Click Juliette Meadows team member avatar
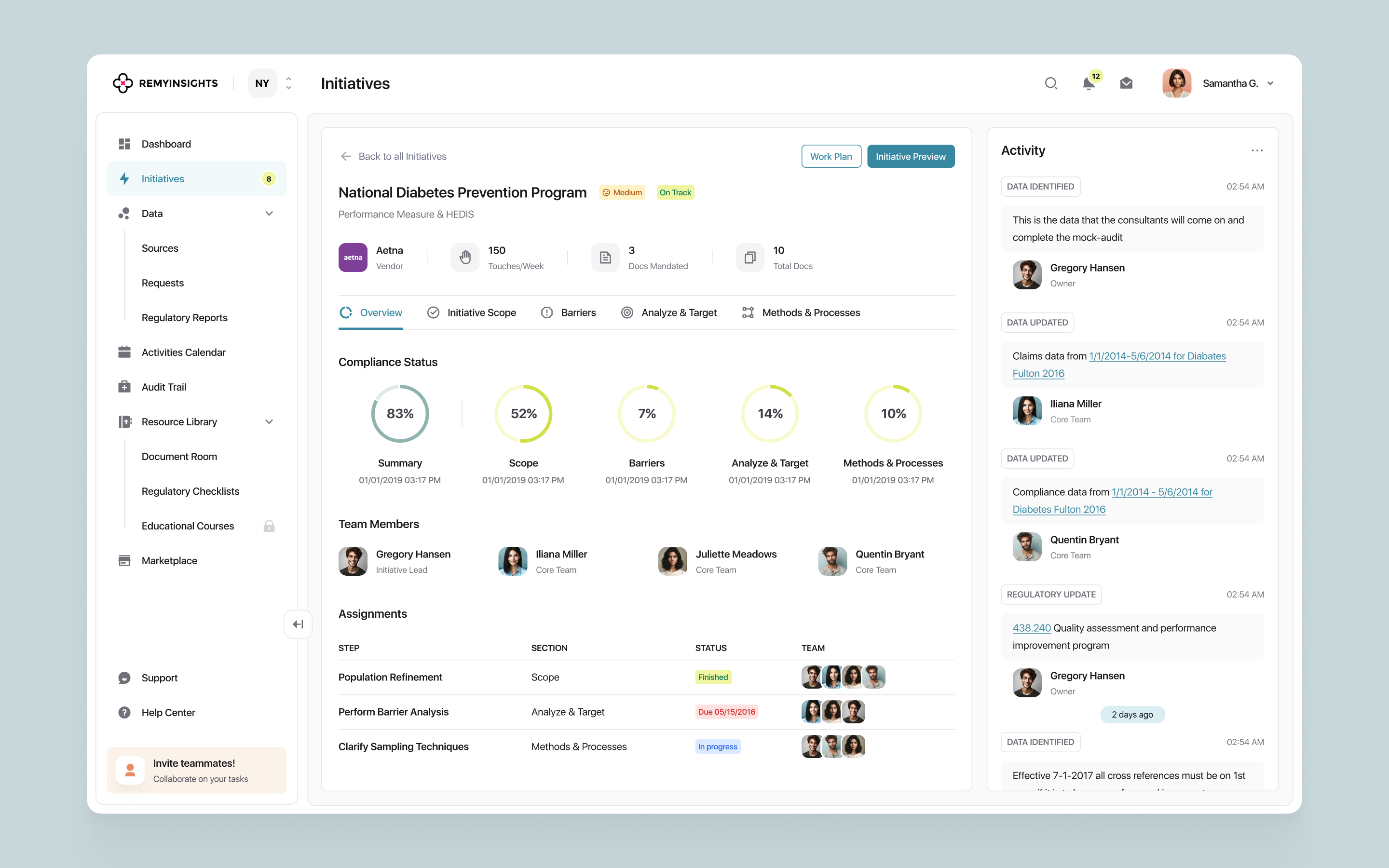 click(673, 561)
